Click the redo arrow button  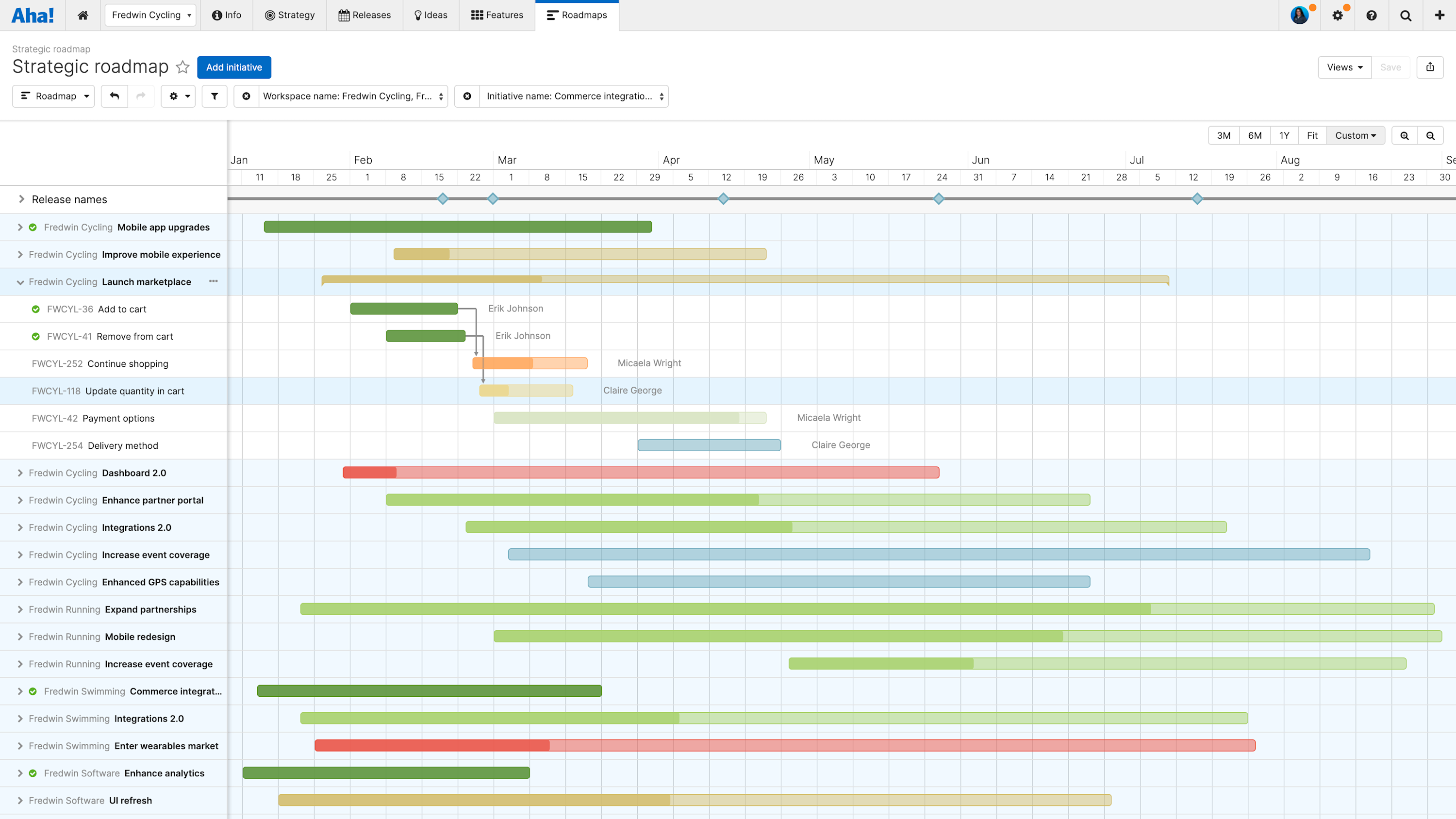[141, 96]
